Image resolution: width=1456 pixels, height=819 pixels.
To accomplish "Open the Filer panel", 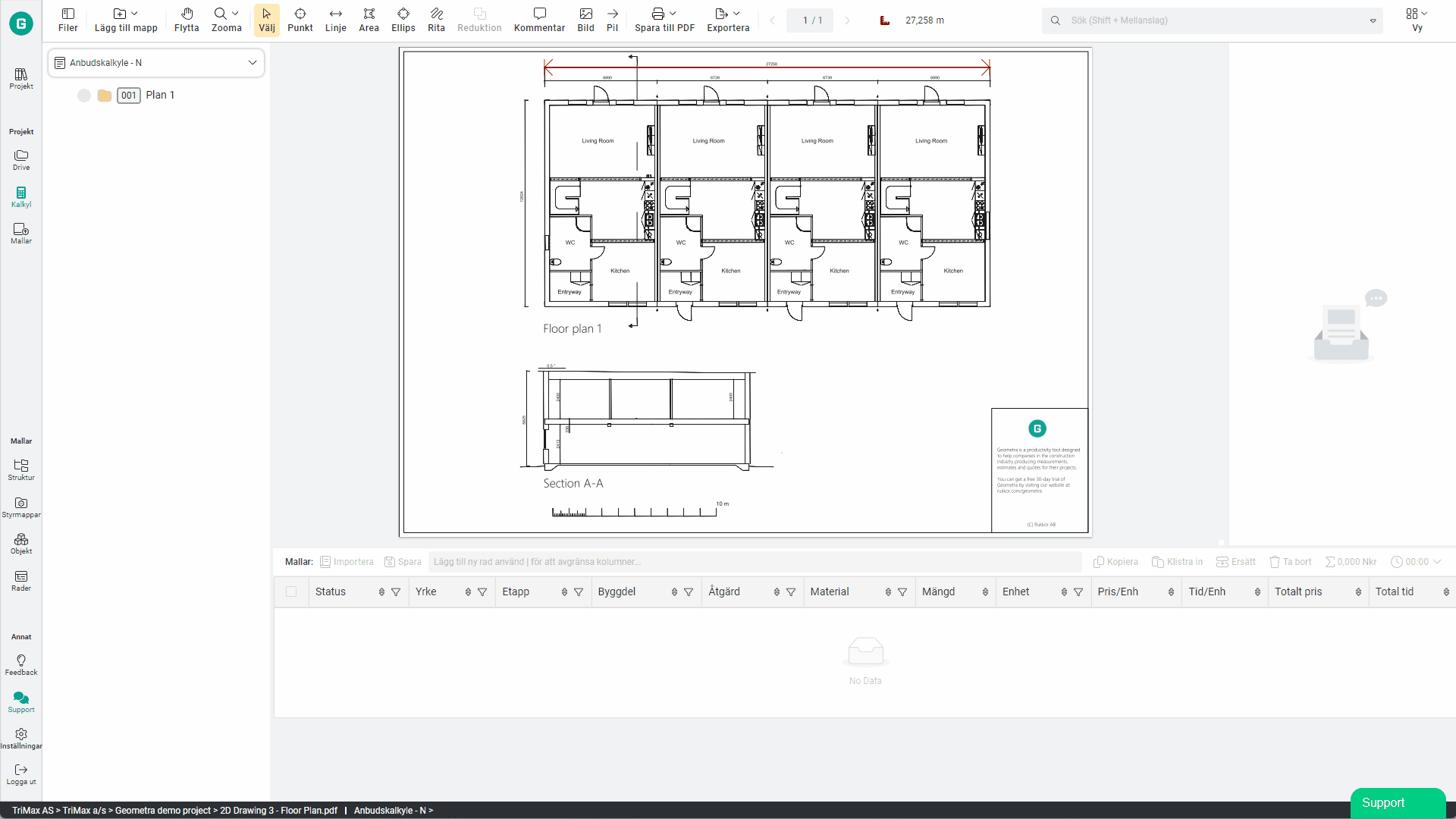I will tap(67, 20).
